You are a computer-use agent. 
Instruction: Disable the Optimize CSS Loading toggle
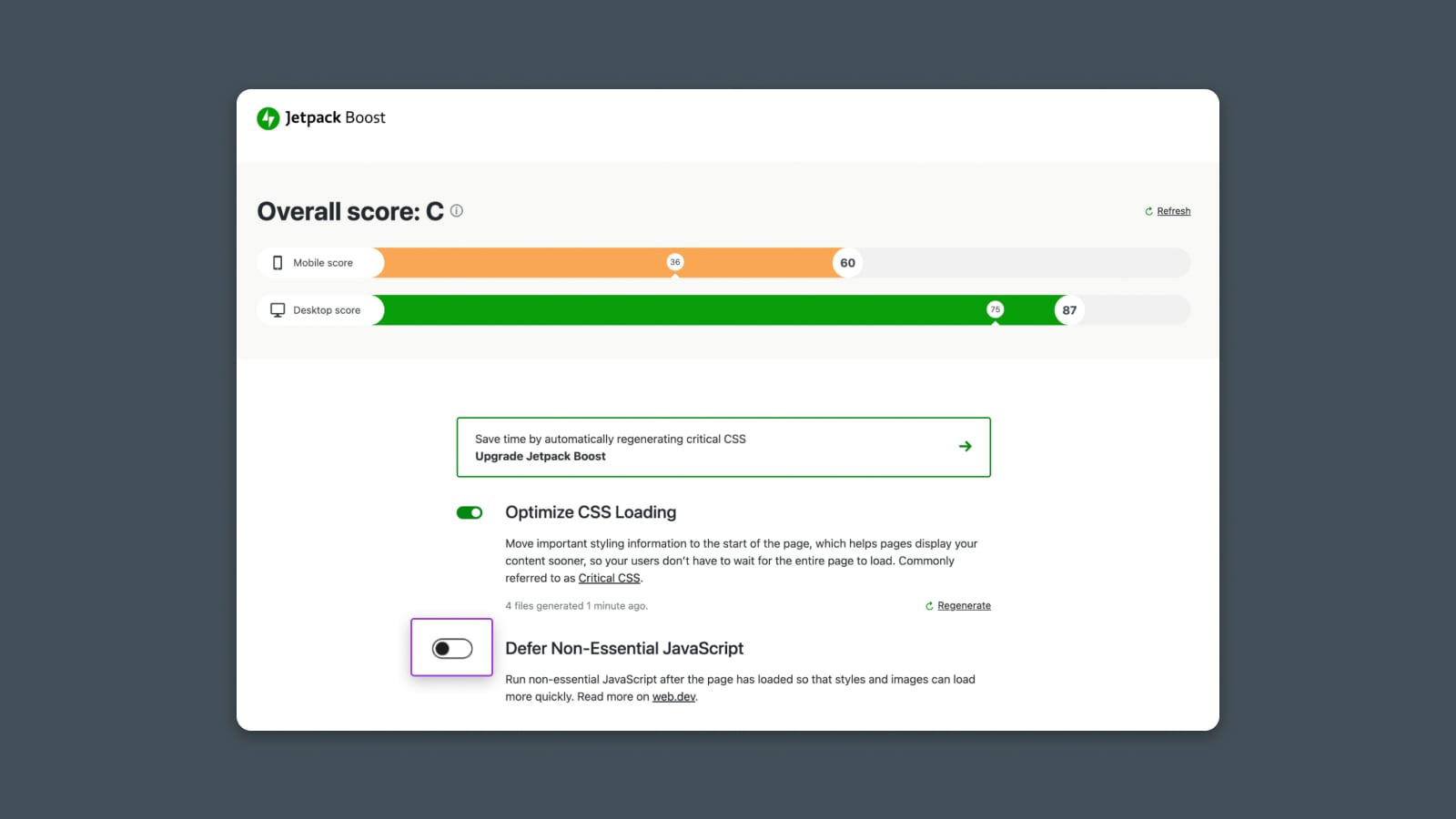click(x=470, y=513)
